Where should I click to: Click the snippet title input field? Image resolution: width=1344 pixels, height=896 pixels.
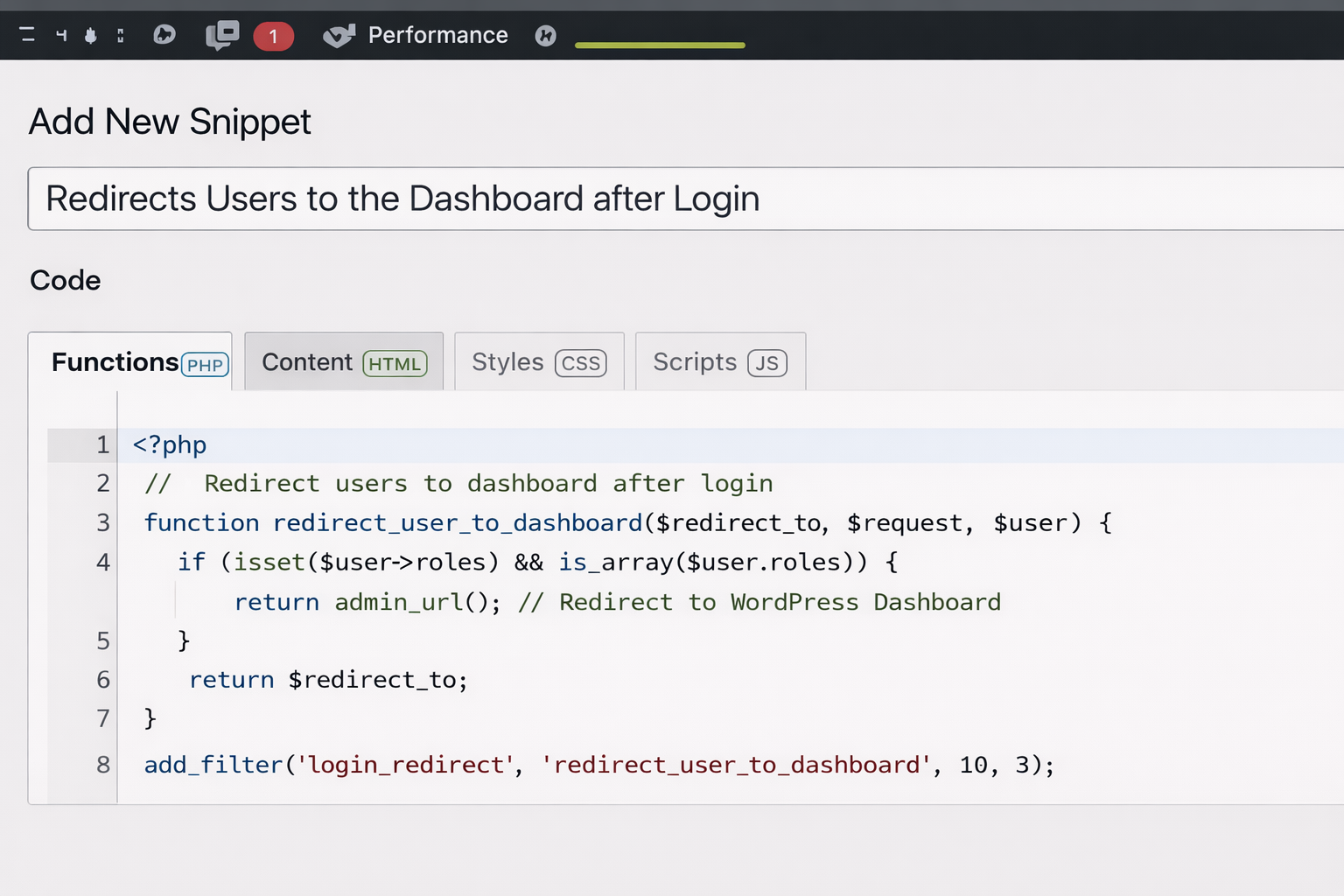(682, 199)
